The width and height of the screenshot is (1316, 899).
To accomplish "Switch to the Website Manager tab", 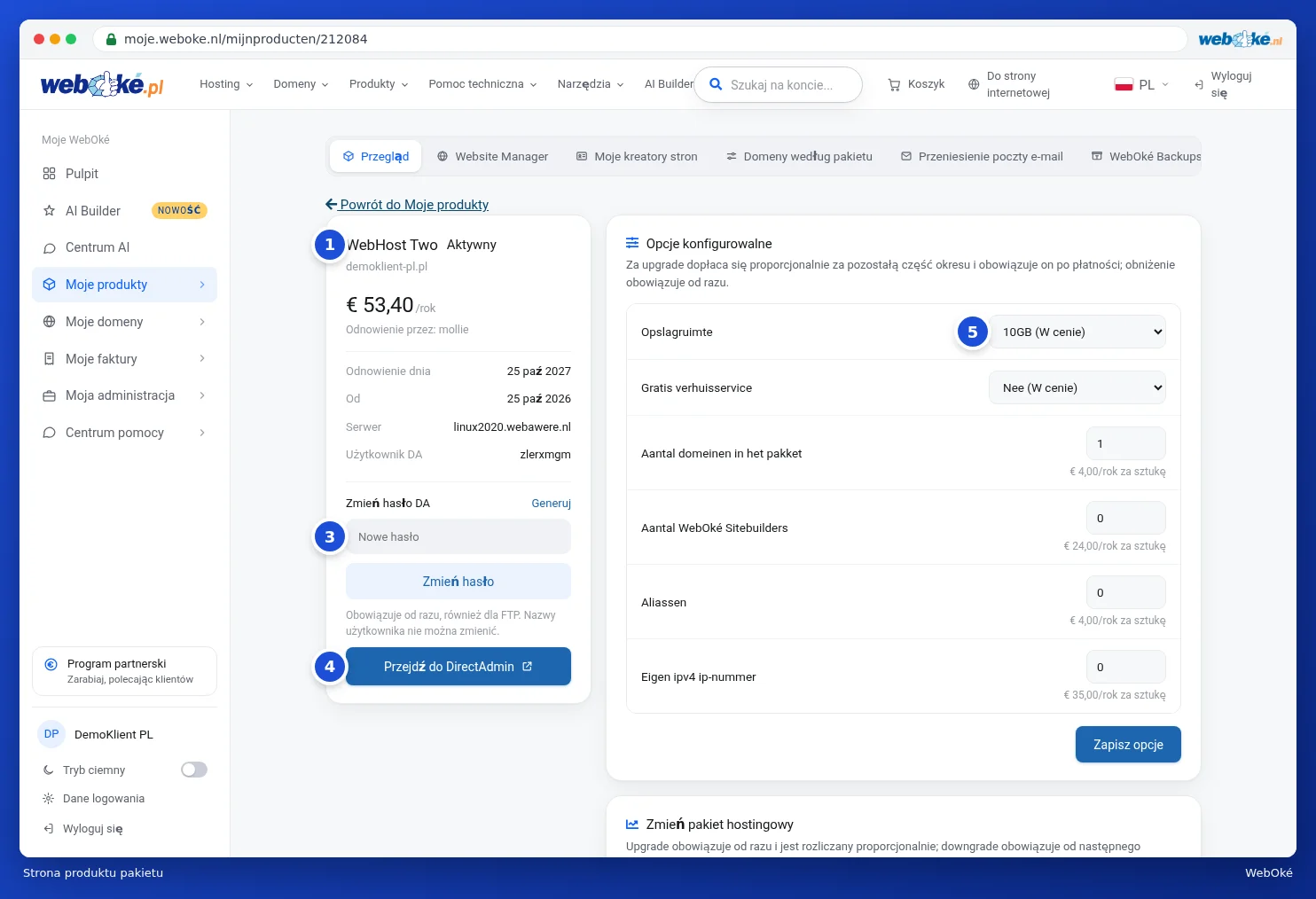I will click(492, 156).
